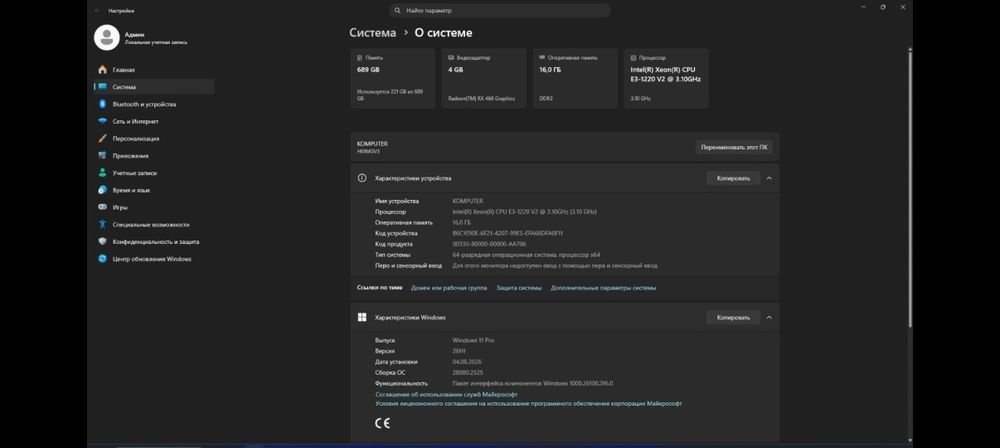Open Специальные возможности accessibility icon
The height and width of the screenshot is (448, 1000).
tap(102, 225)
